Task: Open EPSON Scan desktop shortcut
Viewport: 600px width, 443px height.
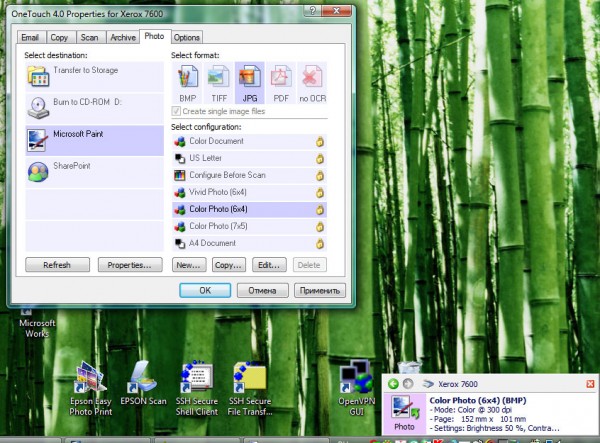Action: (x=143, y=383)
